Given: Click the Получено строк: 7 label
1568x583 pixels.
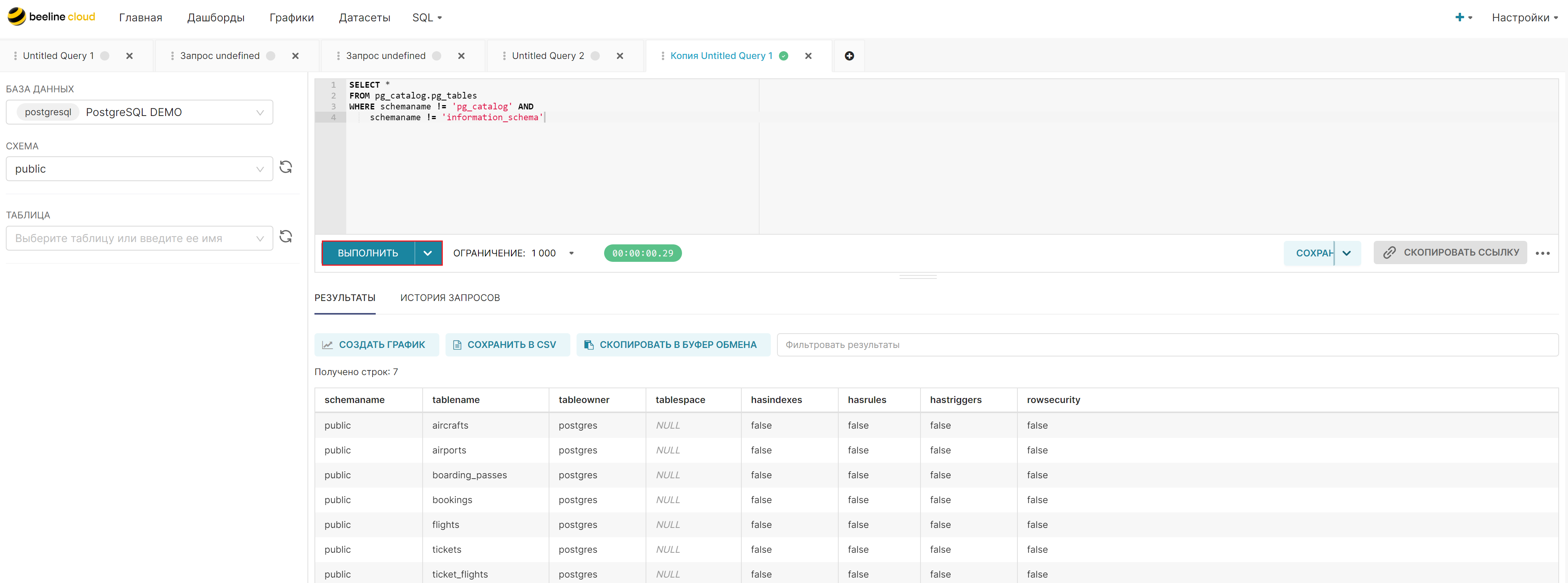Looking at the screenshot, I should coord(356,372).
